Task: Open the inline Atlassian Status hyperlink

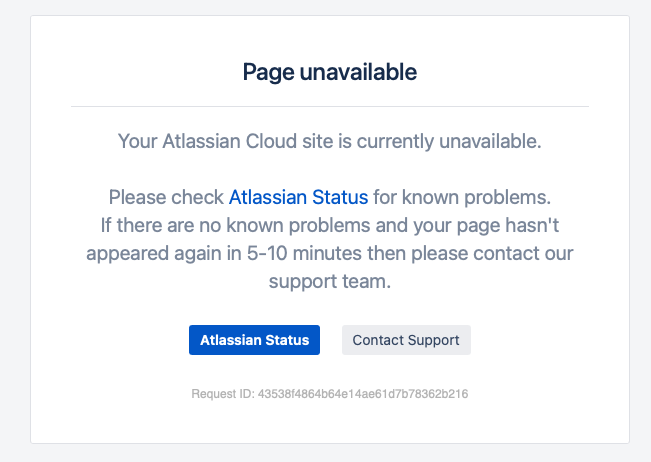Action: click(298, 197)
